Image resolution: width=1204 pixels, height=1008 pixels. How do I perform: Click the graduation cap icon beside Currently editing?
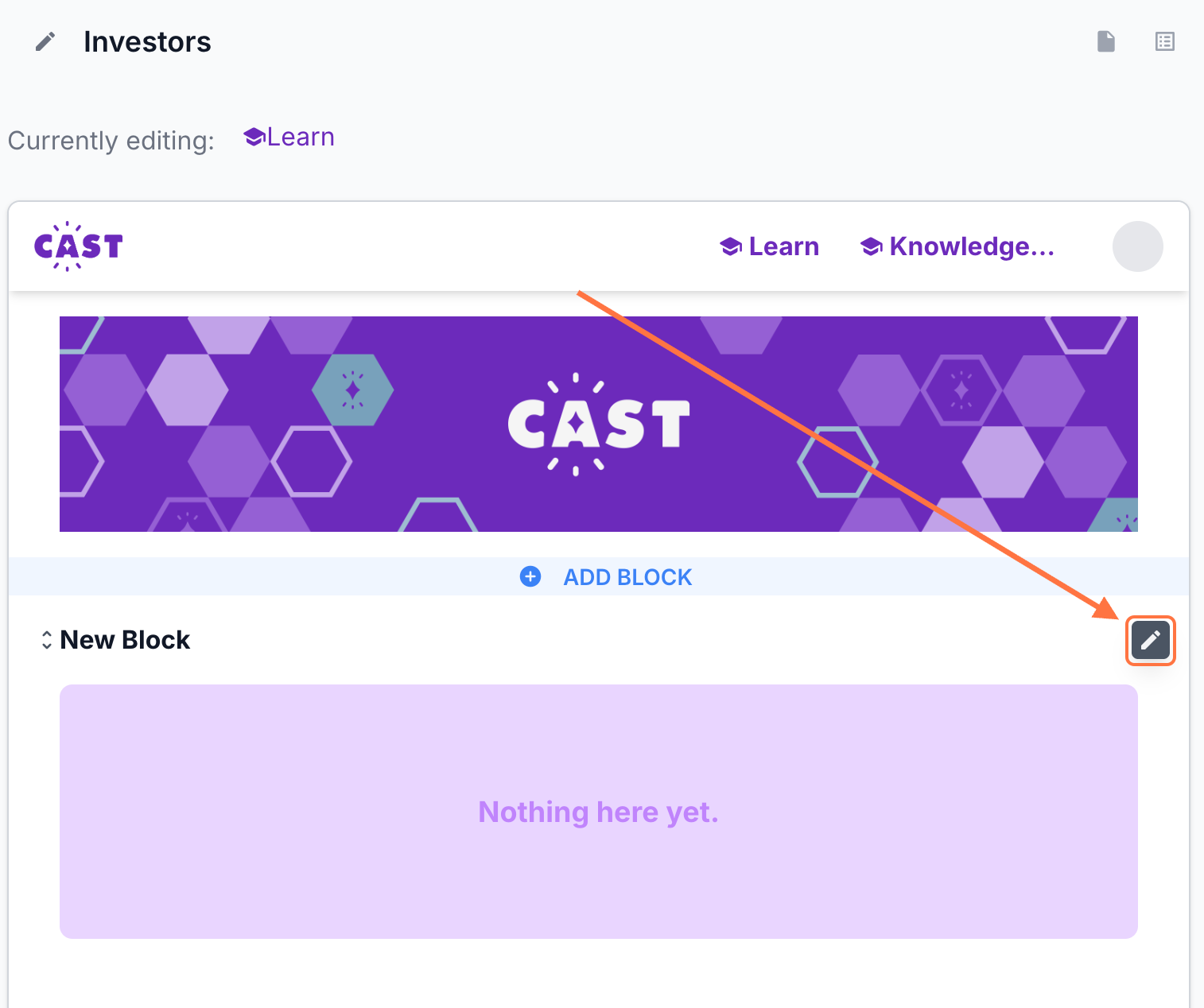pyautogui.click(x=254, y=138)
